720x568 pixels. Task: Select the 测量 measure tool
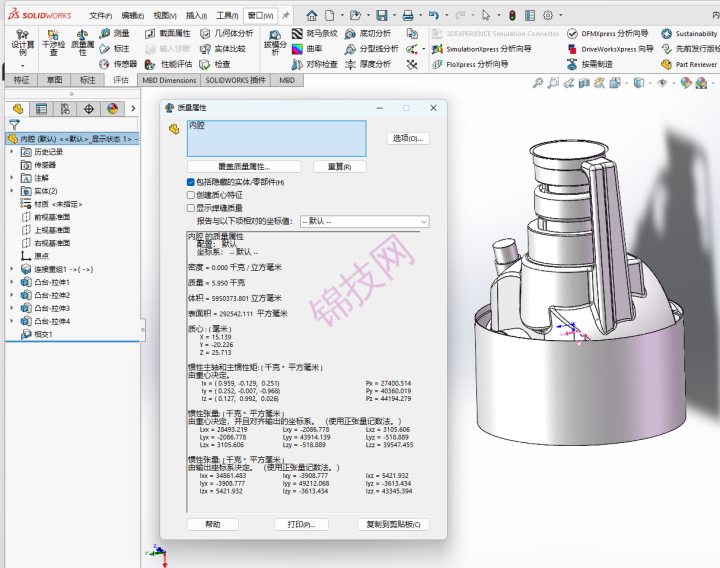tap(115, 33)
